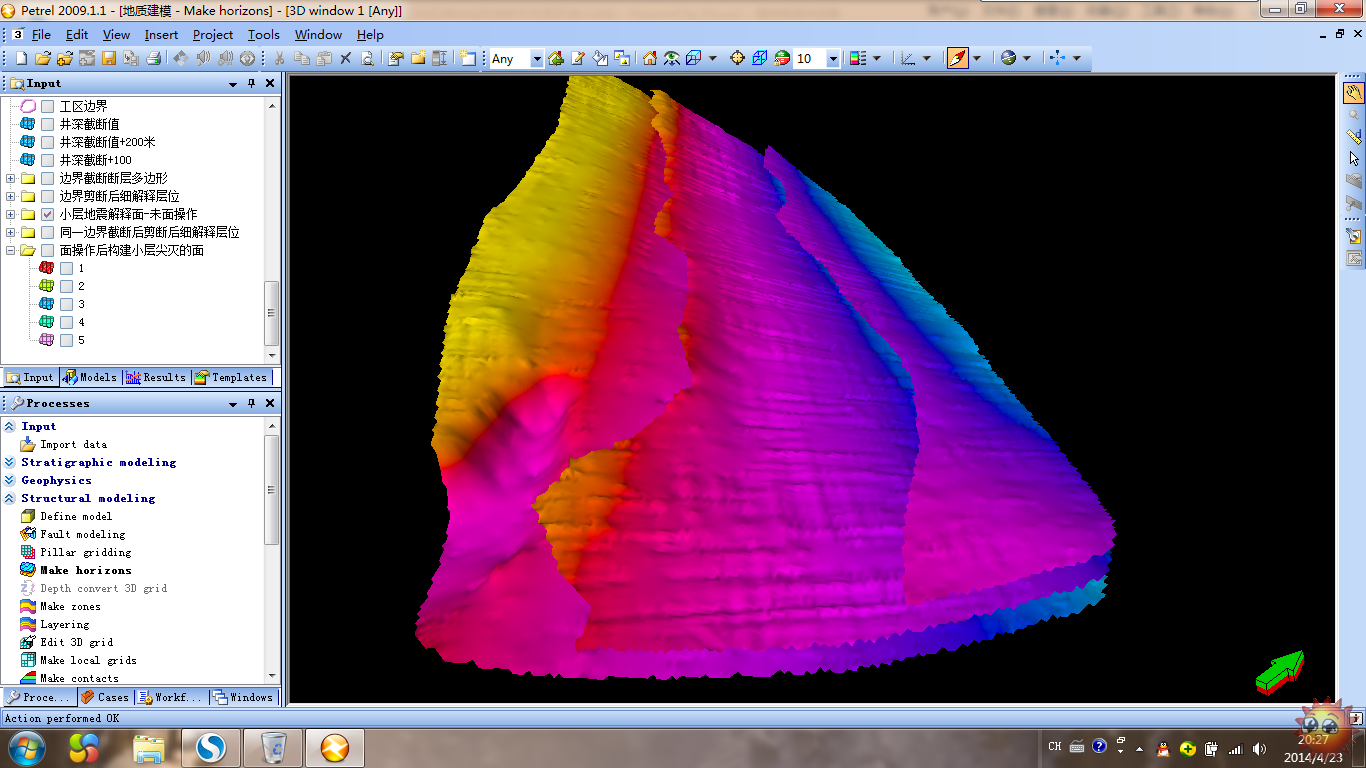Screen dimensions: 1366x768
Task: Click the Import data icon
Action: pyautogui.click(x=28, y=444)
